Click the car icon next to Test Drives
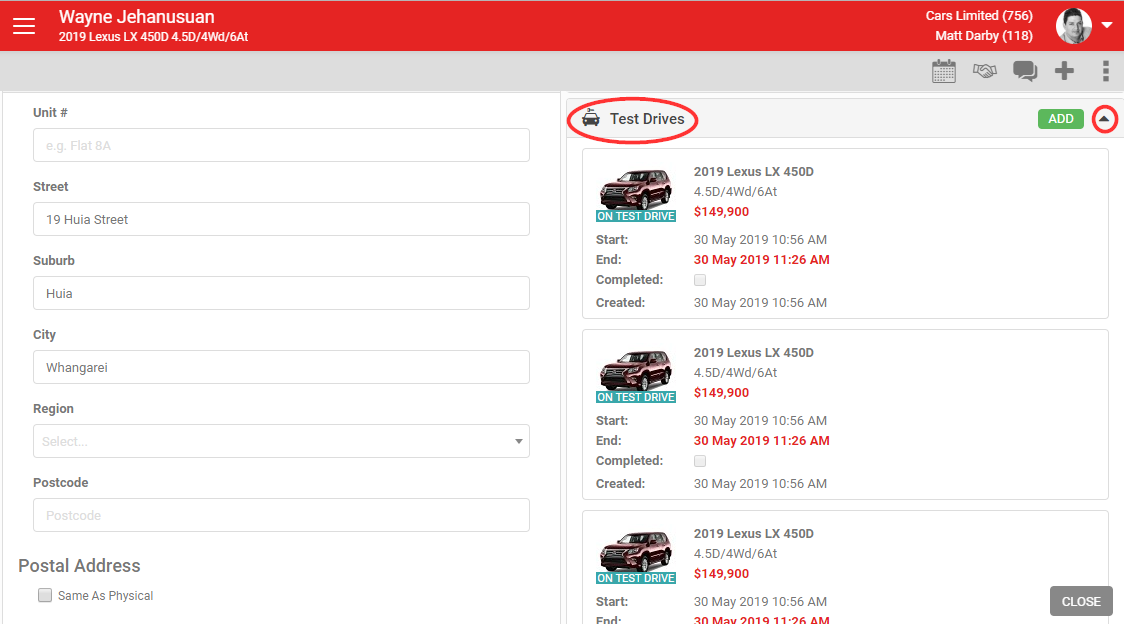 (x=591, y=118)
